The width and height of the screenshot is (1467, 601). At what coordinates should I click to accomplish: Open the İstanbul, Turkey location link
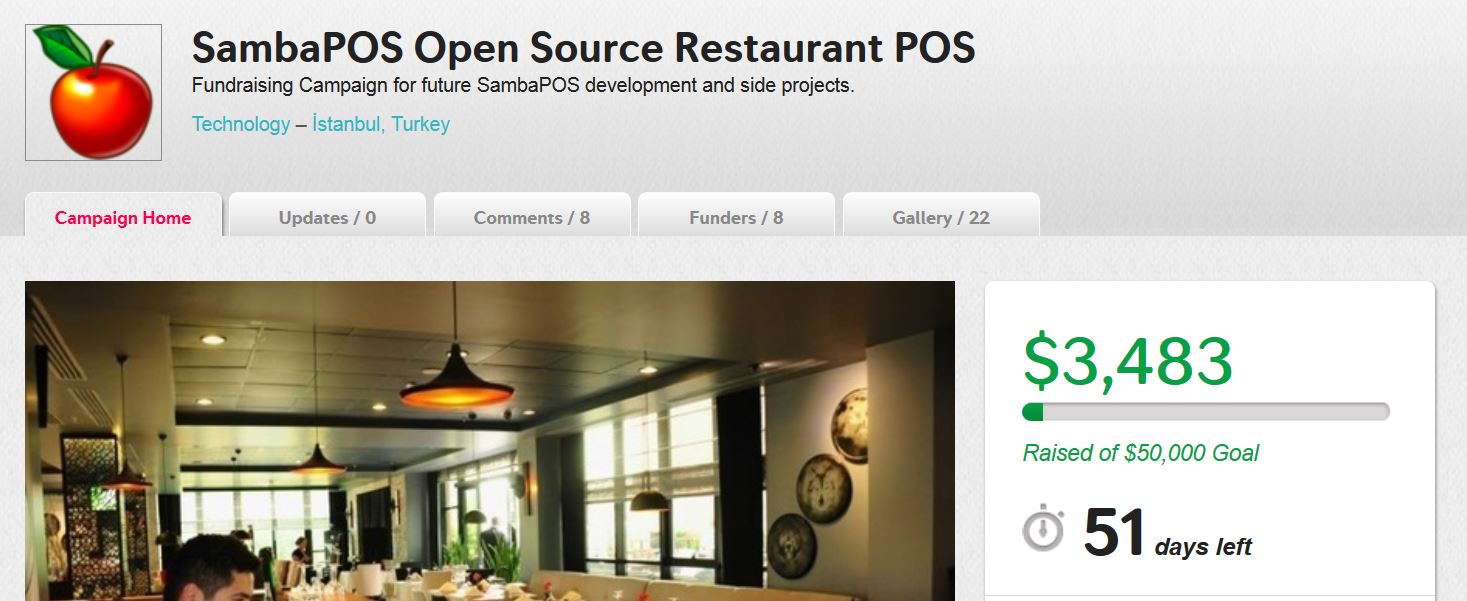(381, 124)
